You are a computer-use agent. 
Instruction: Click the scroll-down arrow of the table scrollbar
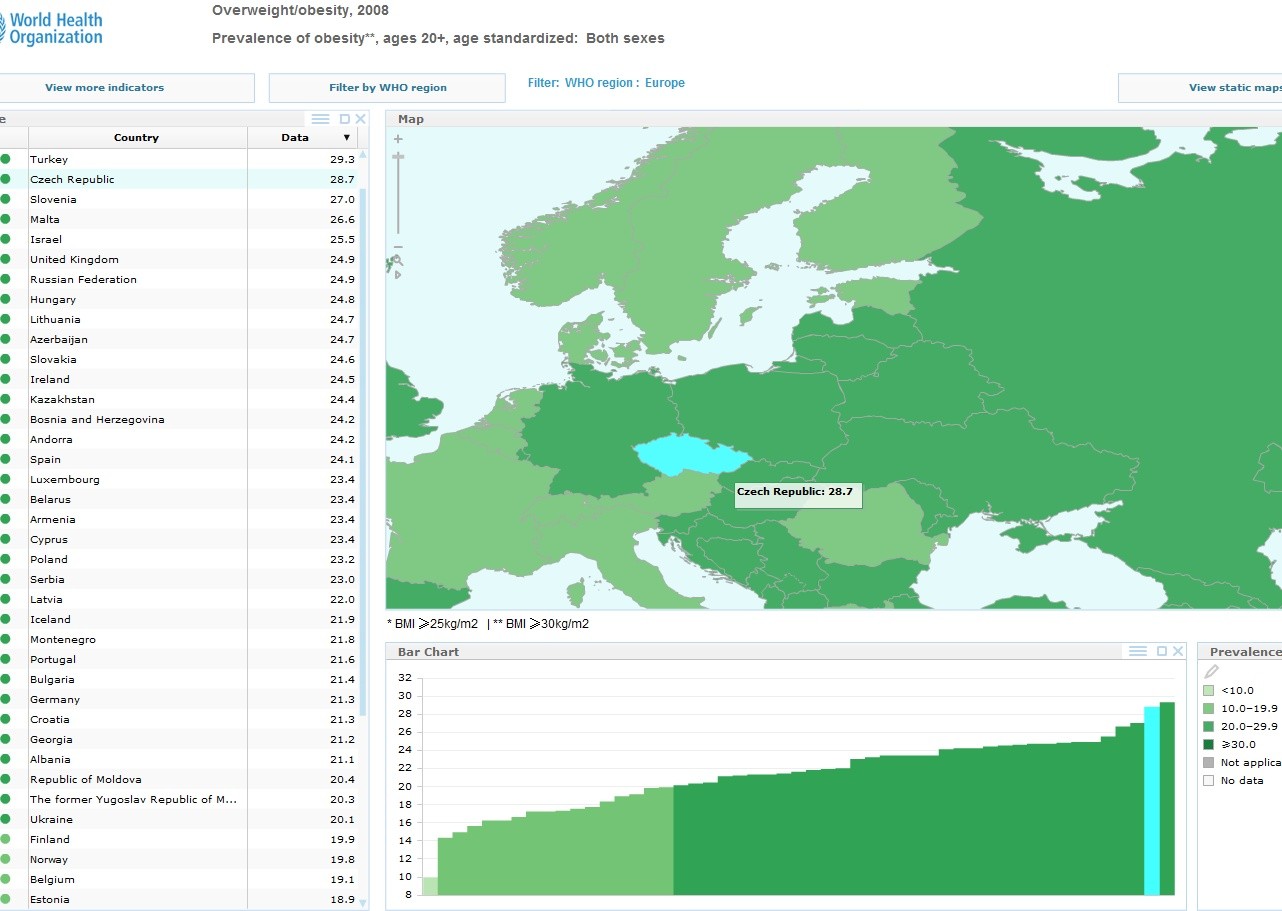click(363, 902)
